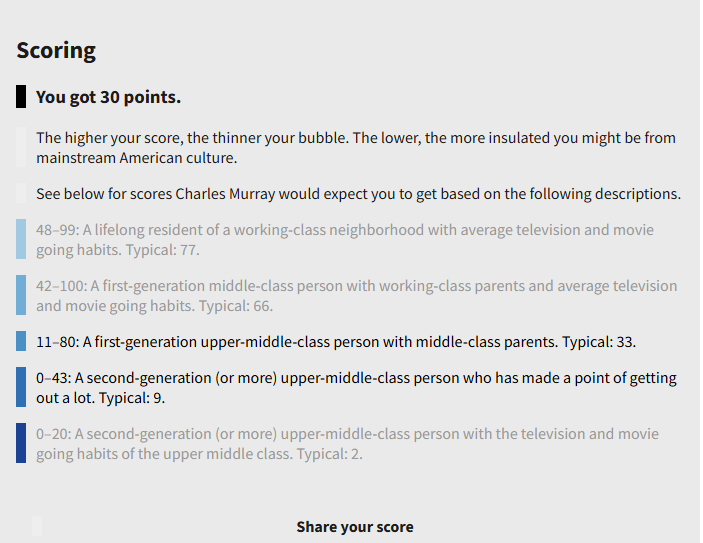The width and height of the screenshot is (703, 543).
Task: Select the 0–20 upper-middle-class habits description
Action: (x=347, y=443)
